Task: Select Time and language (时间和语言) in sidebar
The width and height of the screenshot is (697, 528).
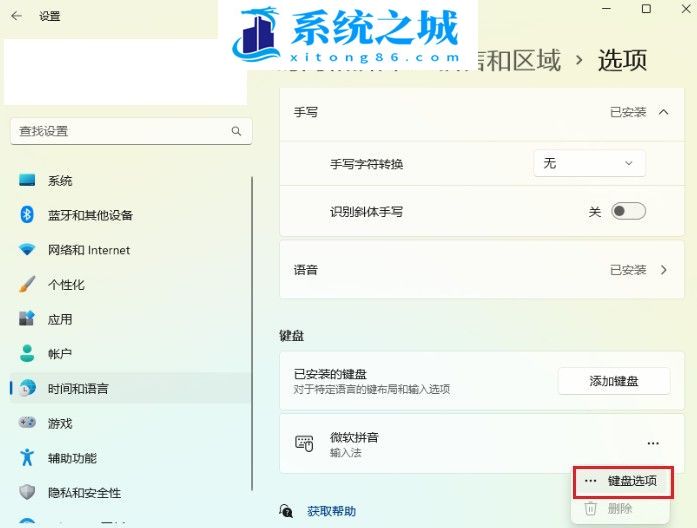Action: 78,389
